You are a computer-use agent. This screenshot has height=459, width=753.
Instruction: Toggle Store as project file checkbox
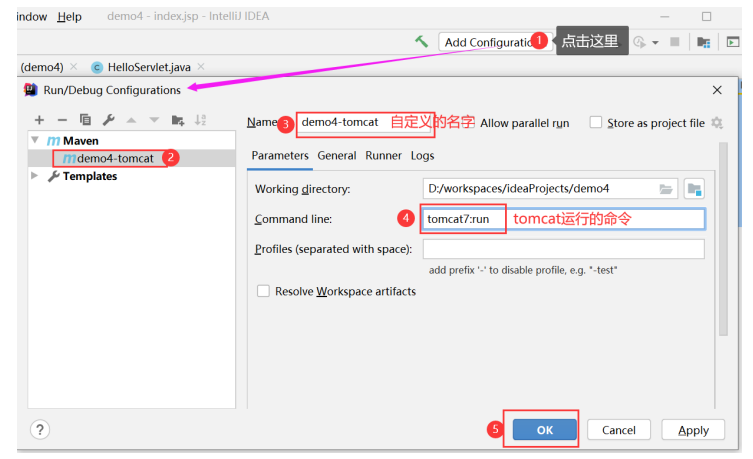click(595, 122)
